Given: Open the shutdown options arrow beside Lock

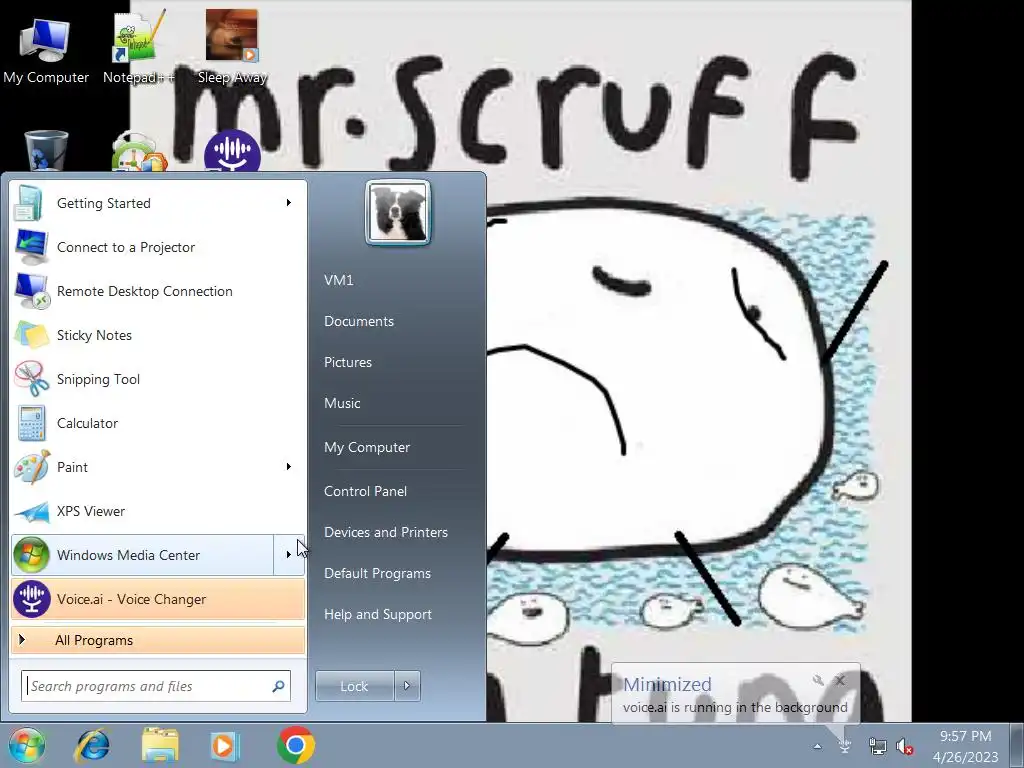Looking at the screenshot, I should 407,686.
